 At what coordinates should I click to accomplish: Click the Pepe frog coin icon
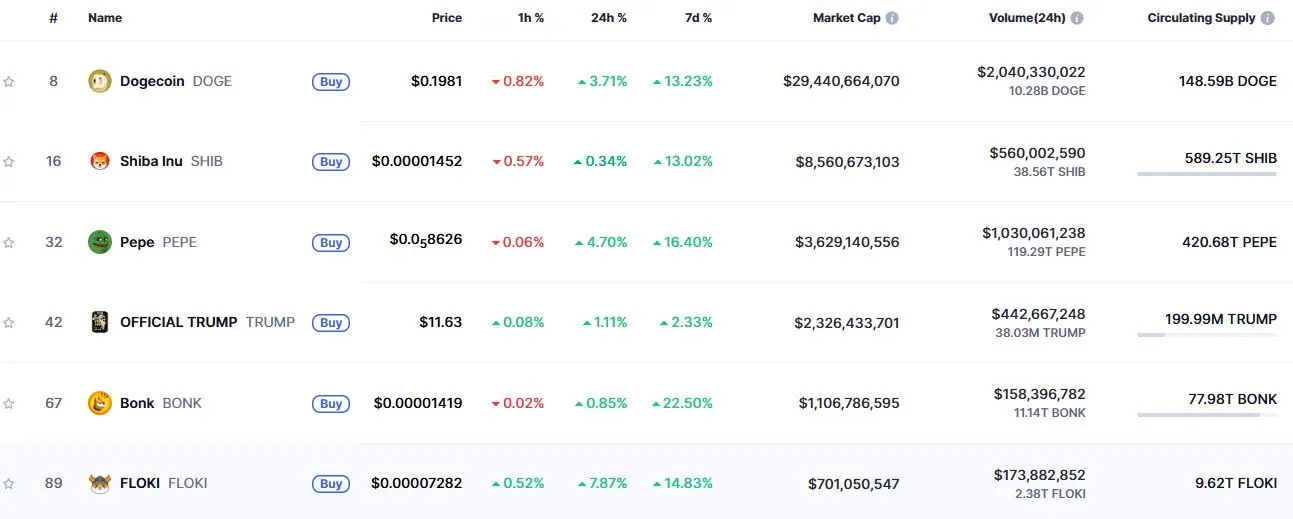[x=99, y=242]
